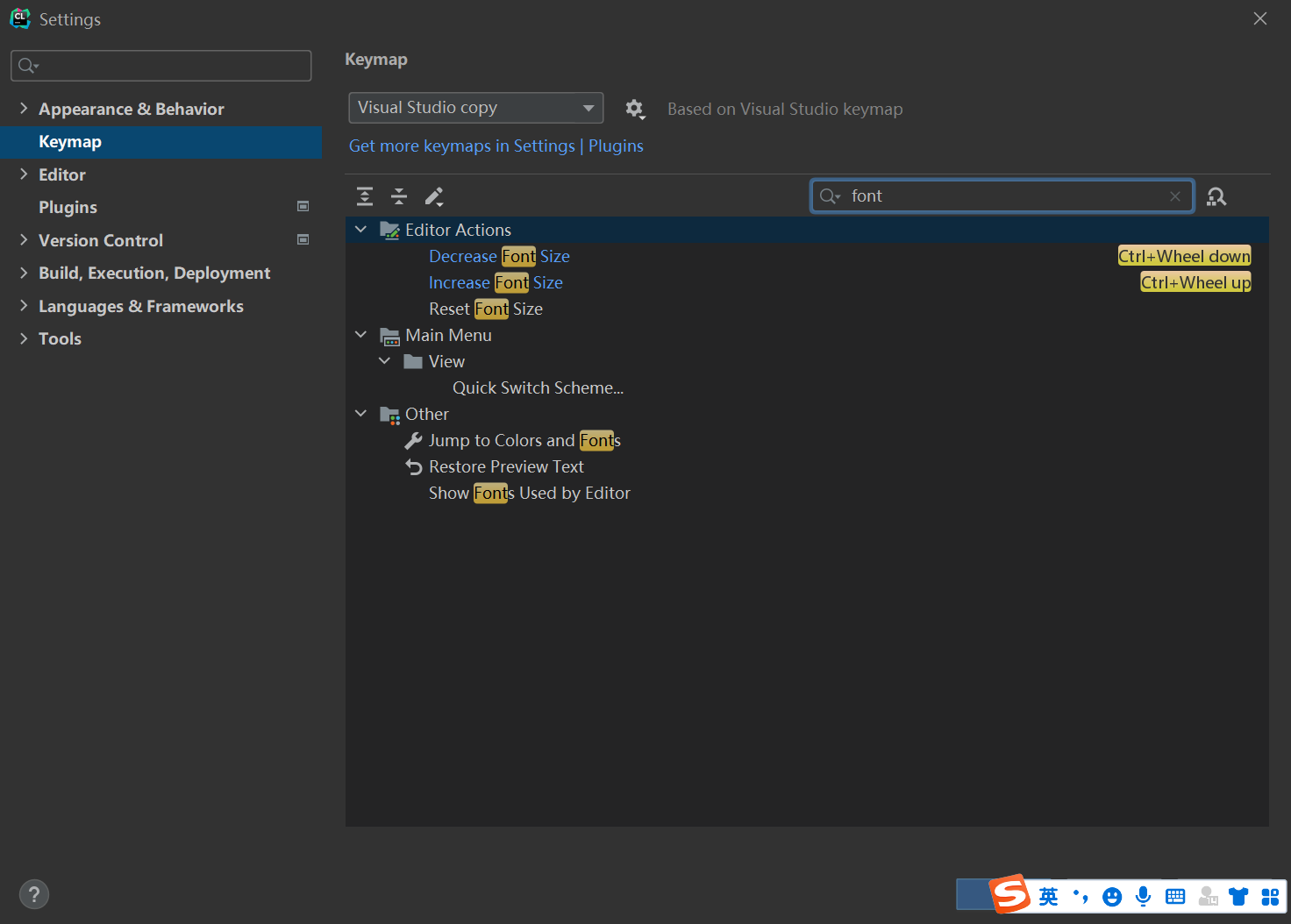Screen dimensions: 1291x924
Task: Collapse the View folder node
Action: click(384, 361)
